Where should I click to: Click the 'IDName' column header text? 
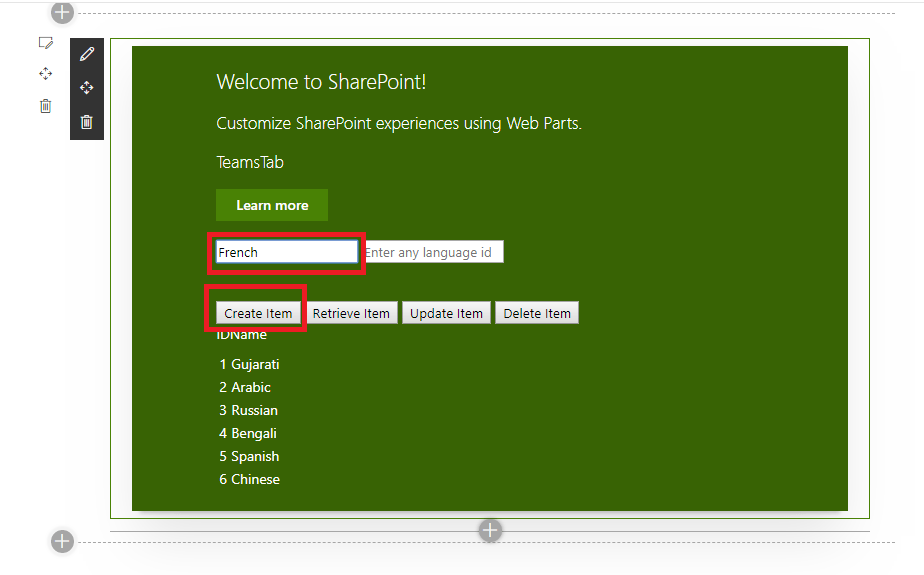coord(242,335)
